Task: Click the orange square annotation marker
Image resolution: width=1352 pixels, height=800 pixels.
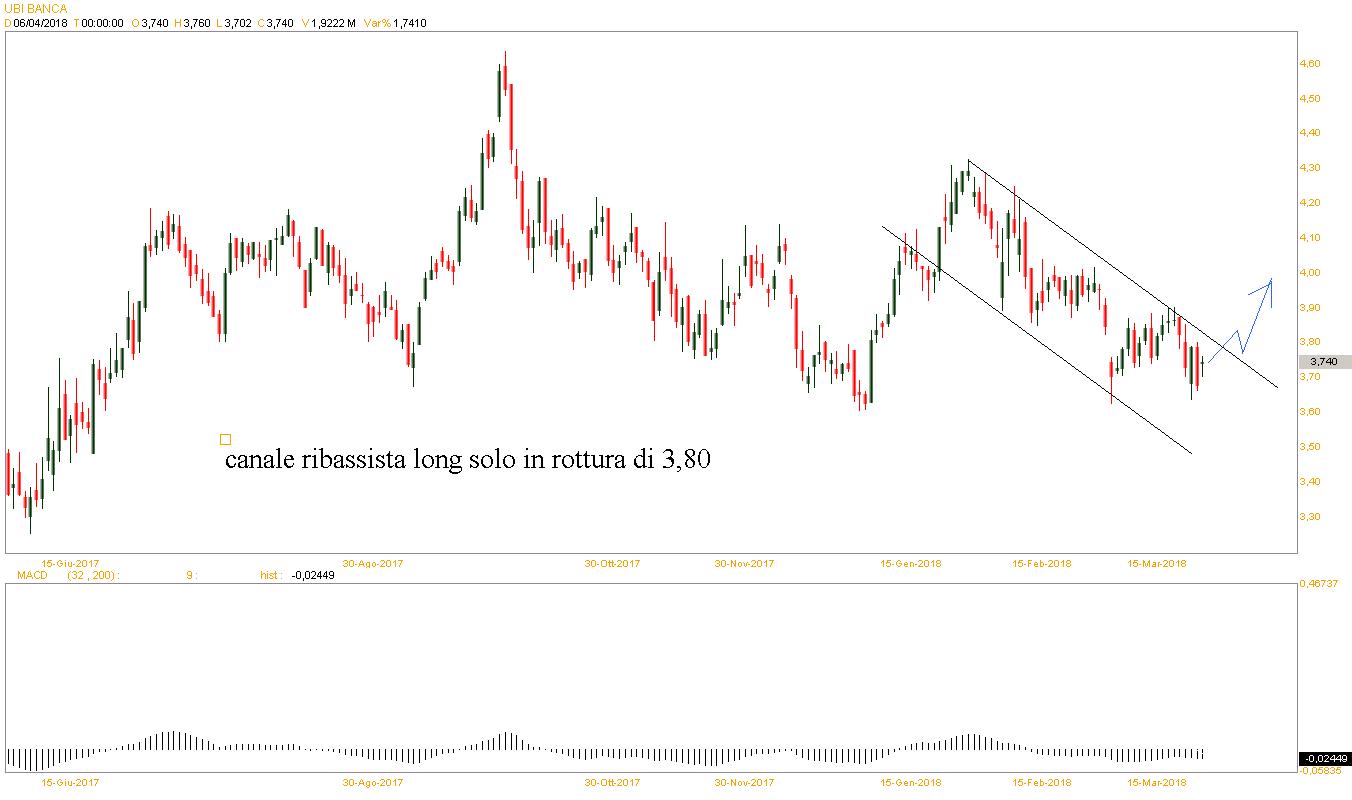Action: click(x=225, y=439)
